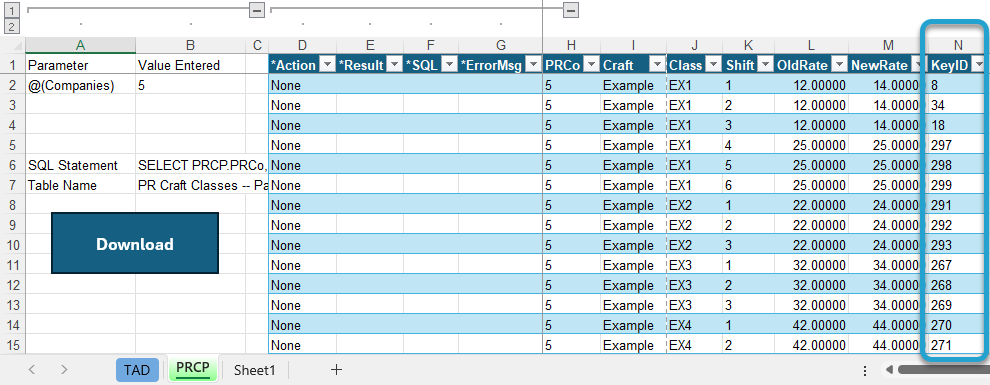The image size is (990, 385).
Task: Click the @(Companies) cell
Action: click(x=80, y=86)
